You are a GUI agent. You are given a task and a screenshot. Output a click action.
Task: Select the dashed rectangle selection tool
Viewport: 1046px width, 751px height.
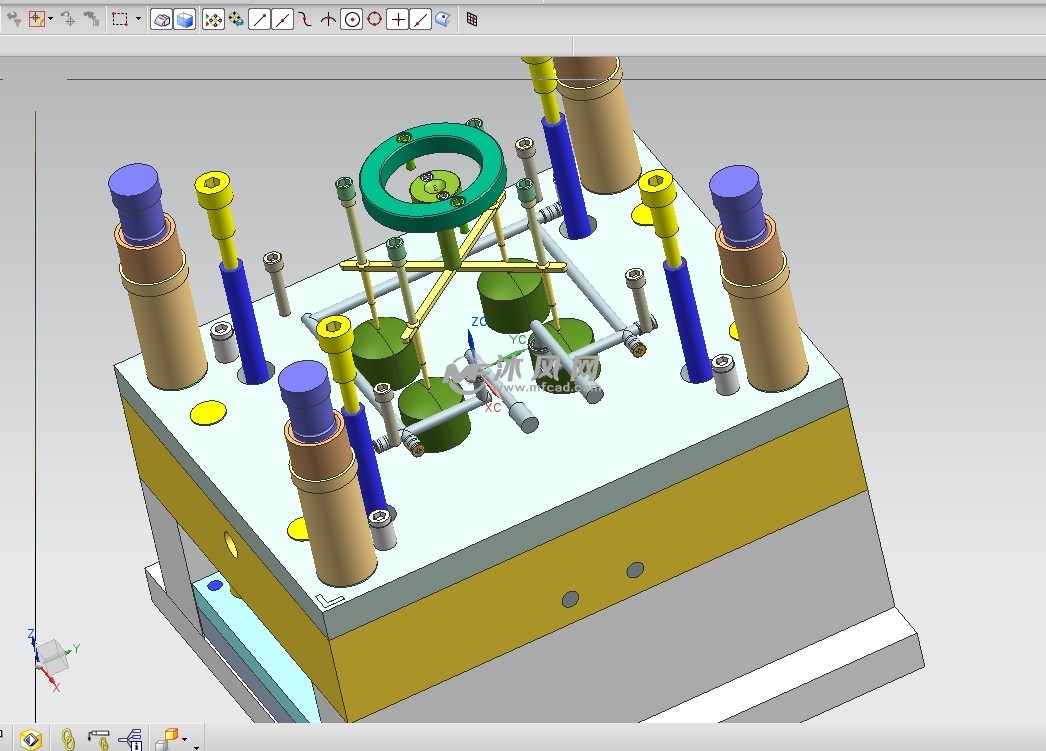click(x=120, y=19)
